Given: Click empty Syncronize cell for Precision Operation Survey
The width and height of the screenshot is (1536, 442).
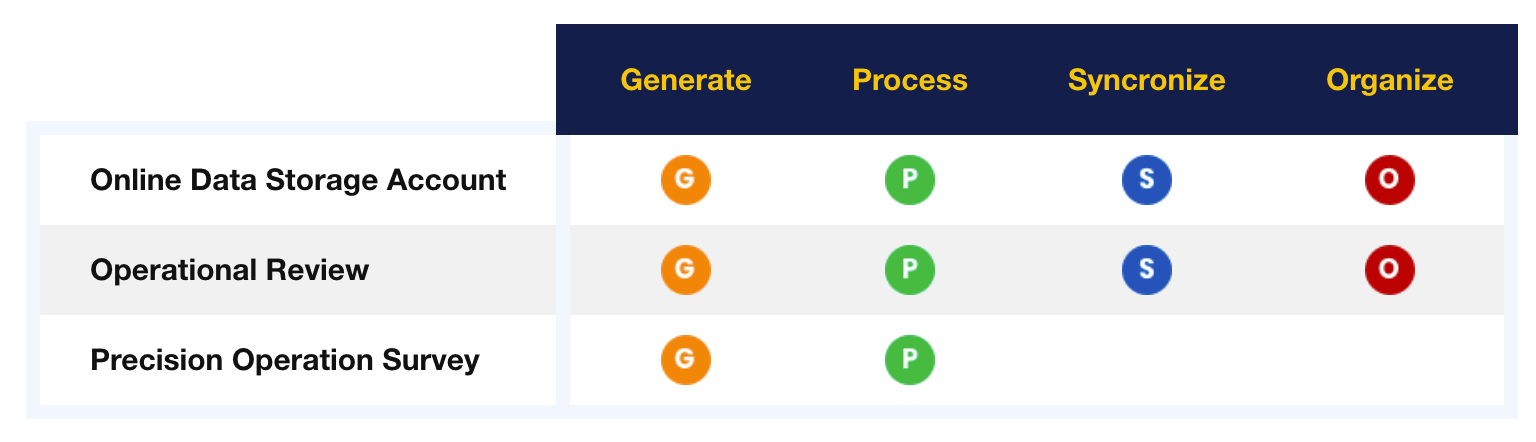Looking at the screenshot, I should tap(1147, 360).
